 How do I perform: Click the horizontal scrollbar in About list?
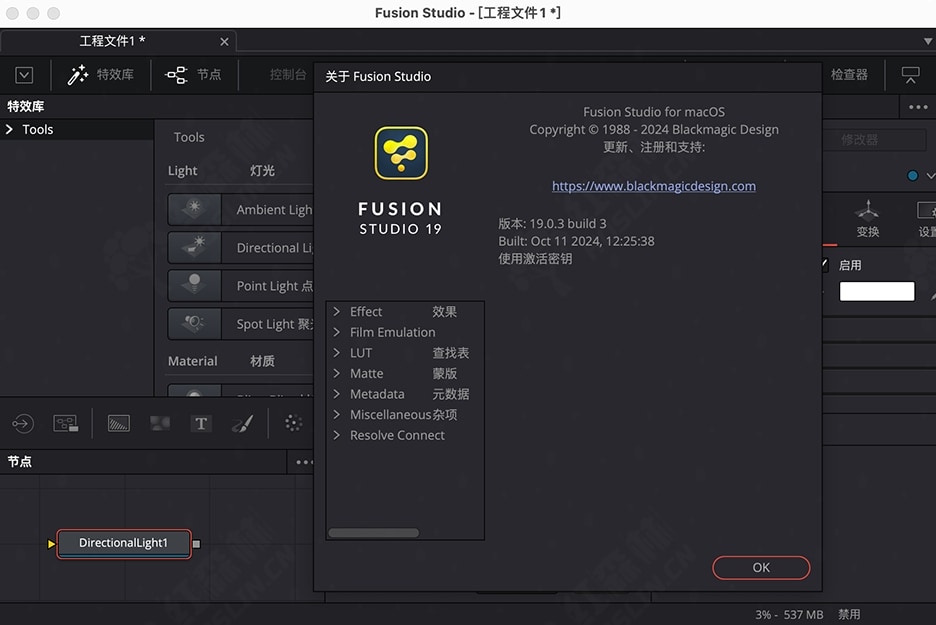[x=374, y=532]
